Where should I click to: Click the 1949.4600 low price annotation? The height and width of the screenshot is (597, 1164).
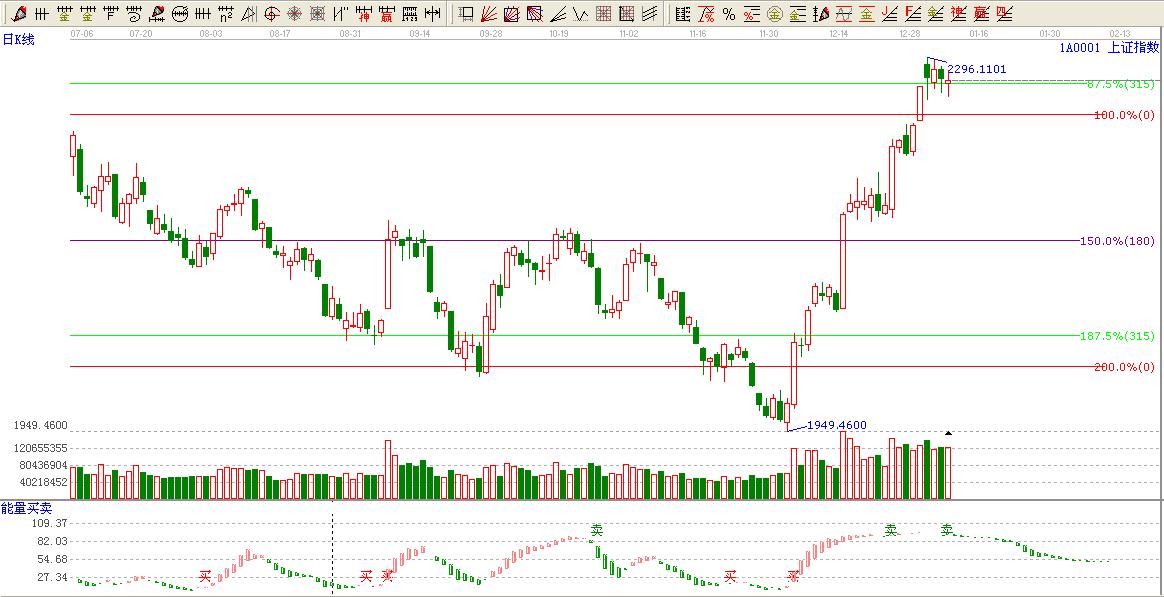[x=836, y=425]
